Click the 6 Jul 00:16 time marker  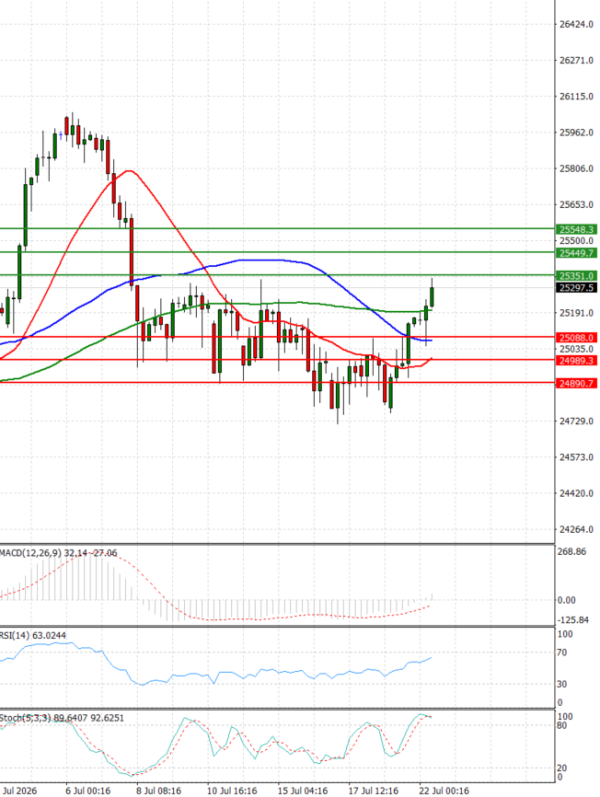coord(88,791)
